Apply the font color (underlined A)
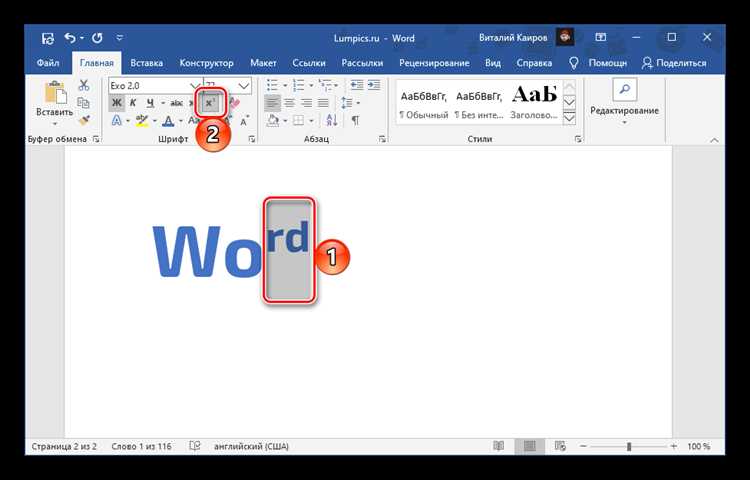Viewport: 750px width, 480px height. click(168, 120)
